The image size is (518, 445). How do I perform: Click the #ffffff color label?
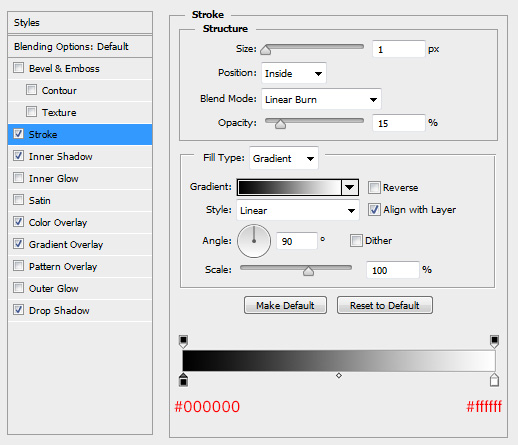pos(484,407)
